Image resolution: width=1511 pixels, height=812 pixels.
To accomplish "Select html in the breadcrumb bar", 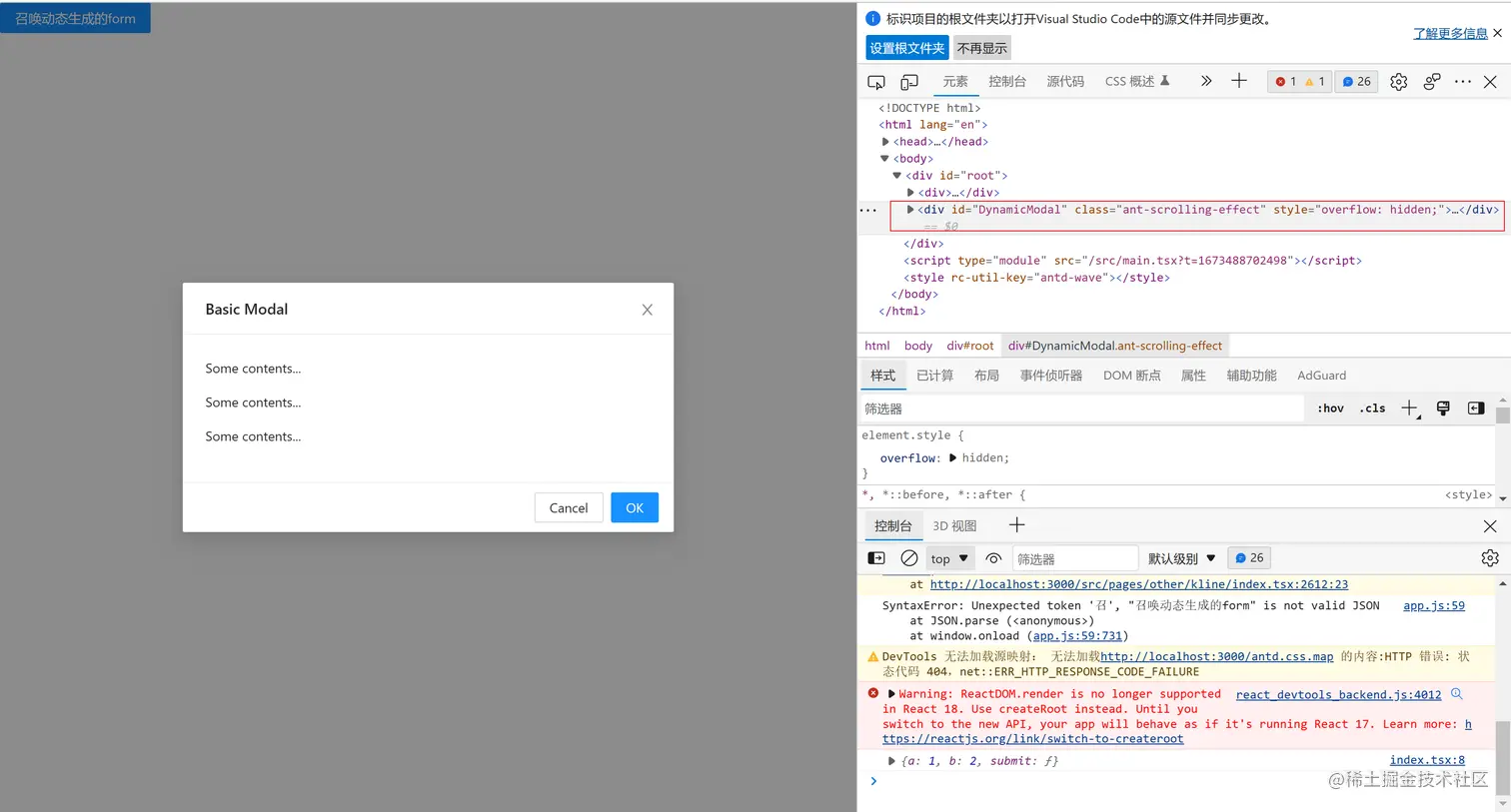I will 877,346.
